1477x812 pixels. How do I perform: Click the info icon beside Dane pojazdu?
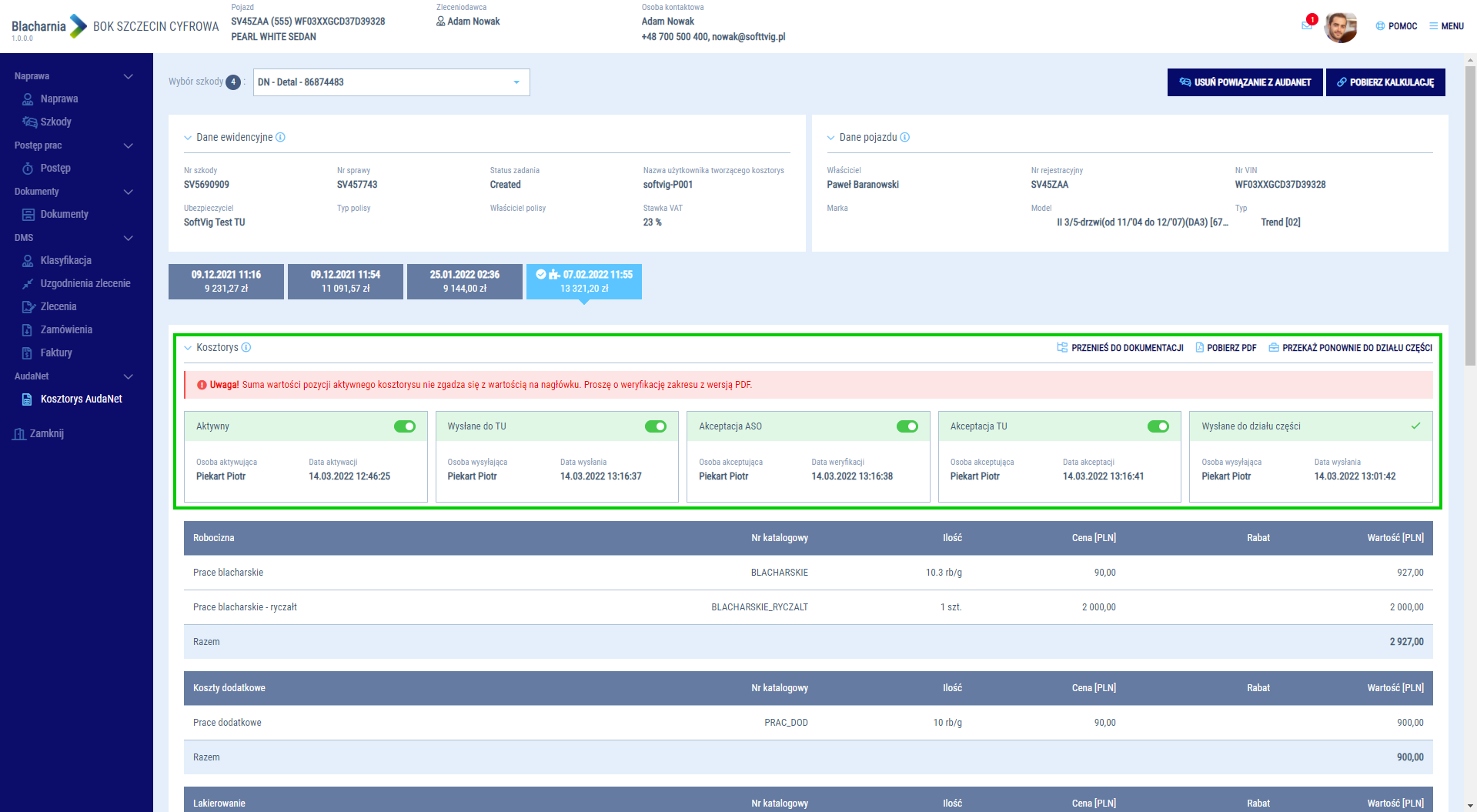point(905,138)
